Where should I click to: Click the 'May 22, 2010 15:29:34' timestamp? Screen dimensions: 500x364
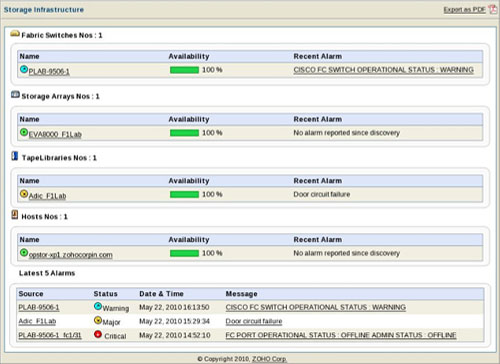(174, 321)
